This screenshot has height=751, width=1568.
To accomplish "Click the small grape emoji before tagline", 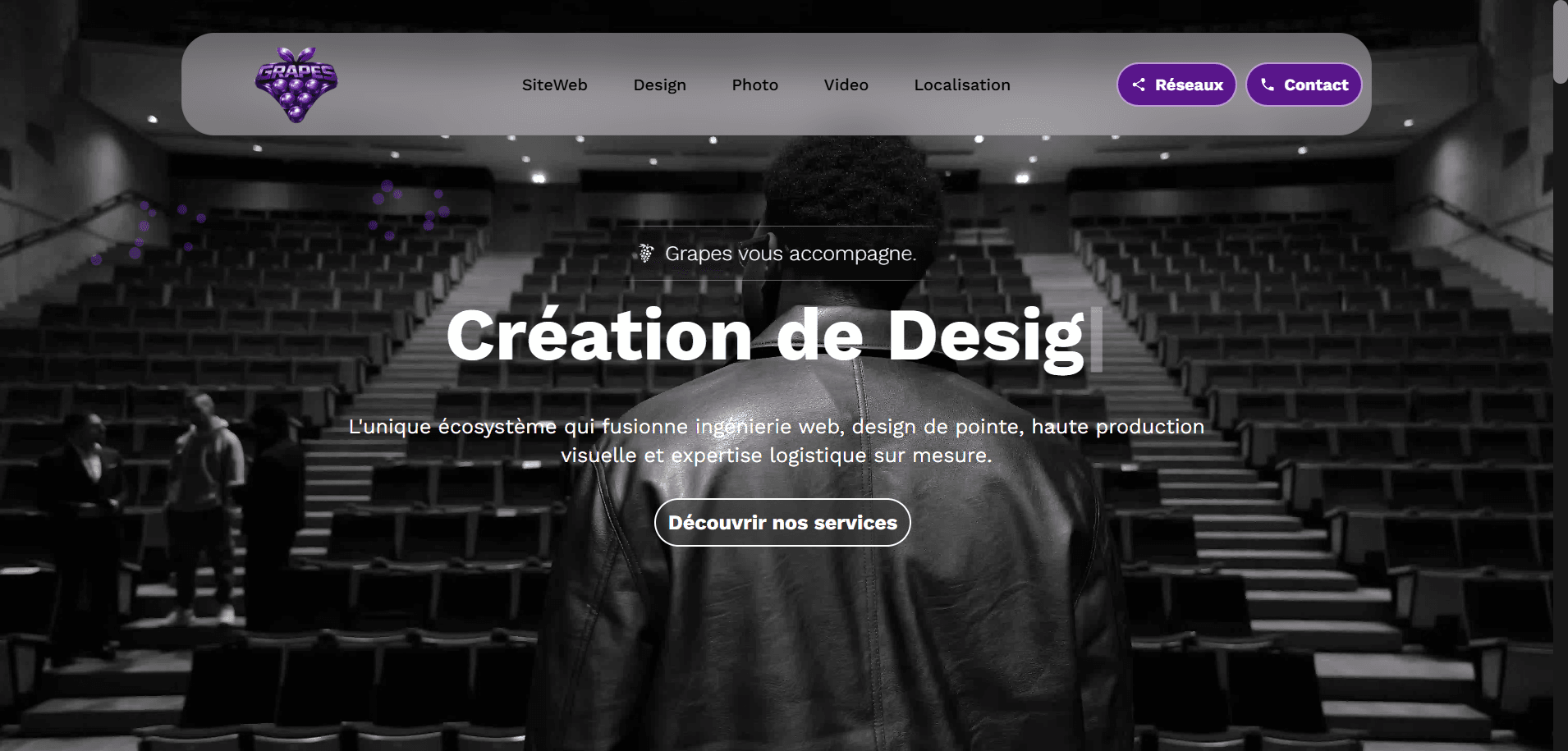I will (646, 254).
